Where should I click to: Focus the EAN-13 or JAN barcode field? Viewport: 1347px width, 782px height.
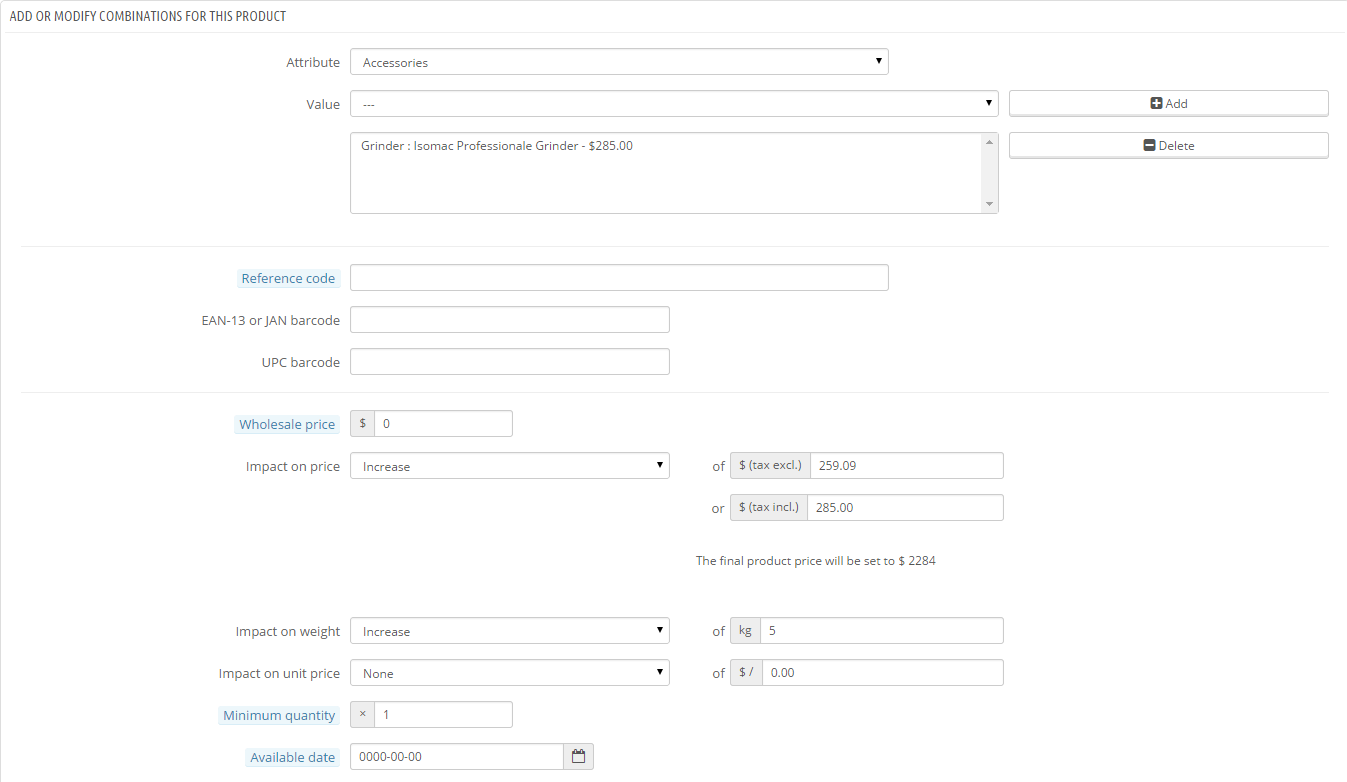point(510,320)
